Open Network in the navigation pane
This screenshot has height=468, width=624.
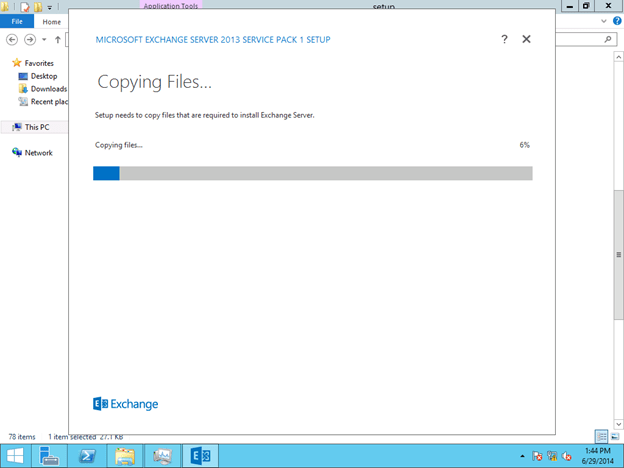tap(38, 153)
